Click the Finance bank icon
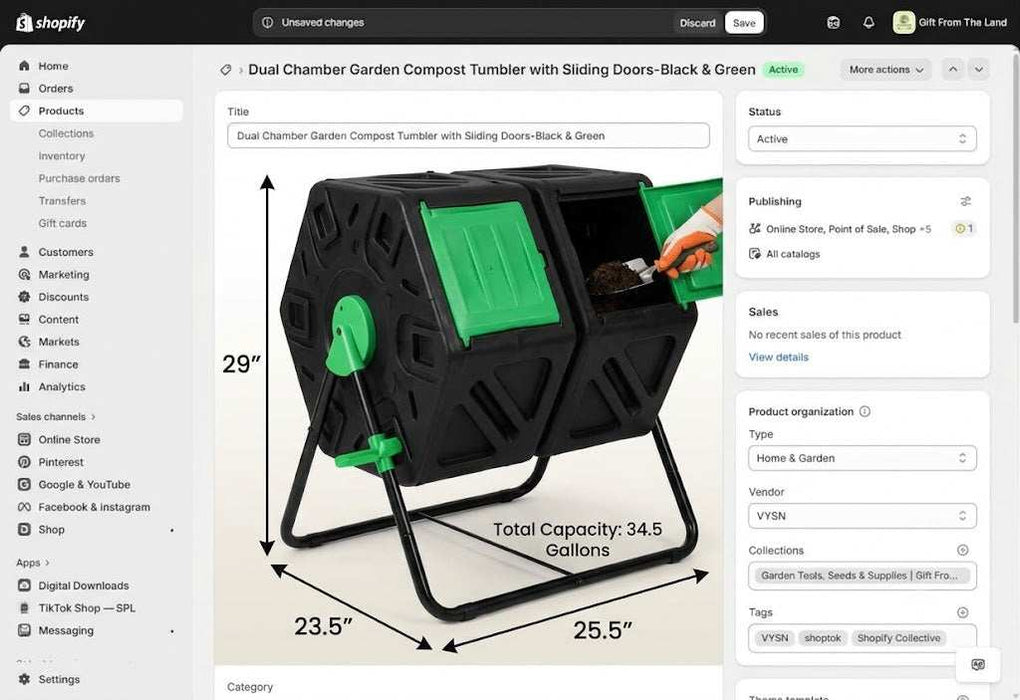This screenshot has height=700, width=1020. [24, 364]
